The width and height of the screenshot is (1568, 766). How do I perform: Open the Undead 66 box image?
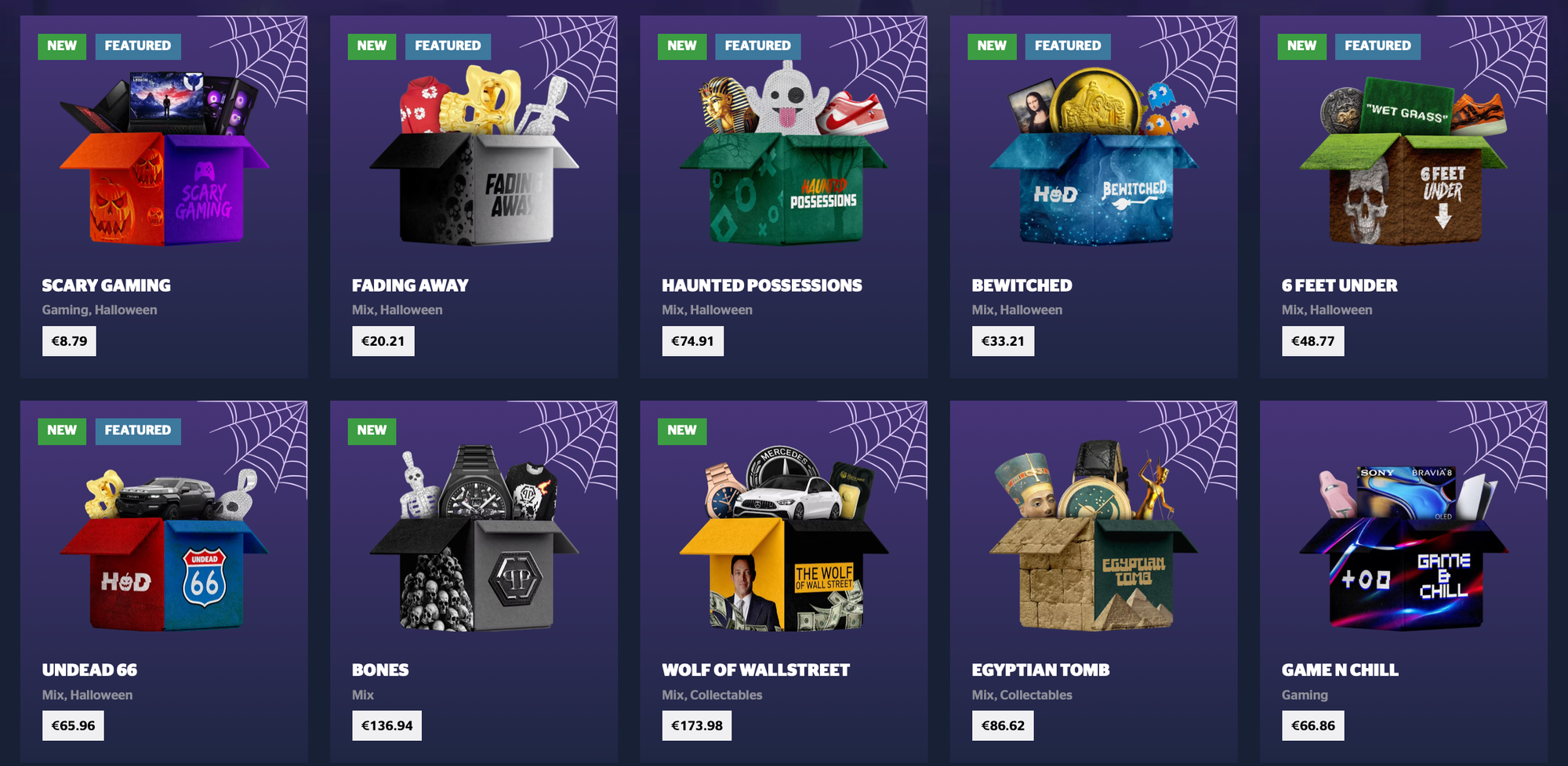click(164, 550)
